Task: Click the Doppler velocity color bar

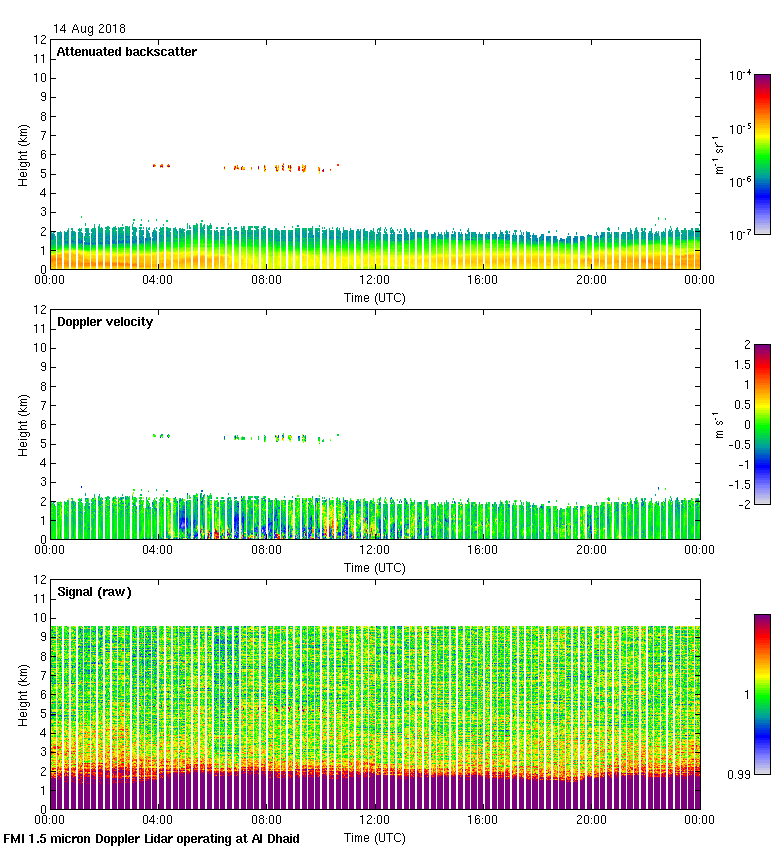Action: (x=762, y=425)
